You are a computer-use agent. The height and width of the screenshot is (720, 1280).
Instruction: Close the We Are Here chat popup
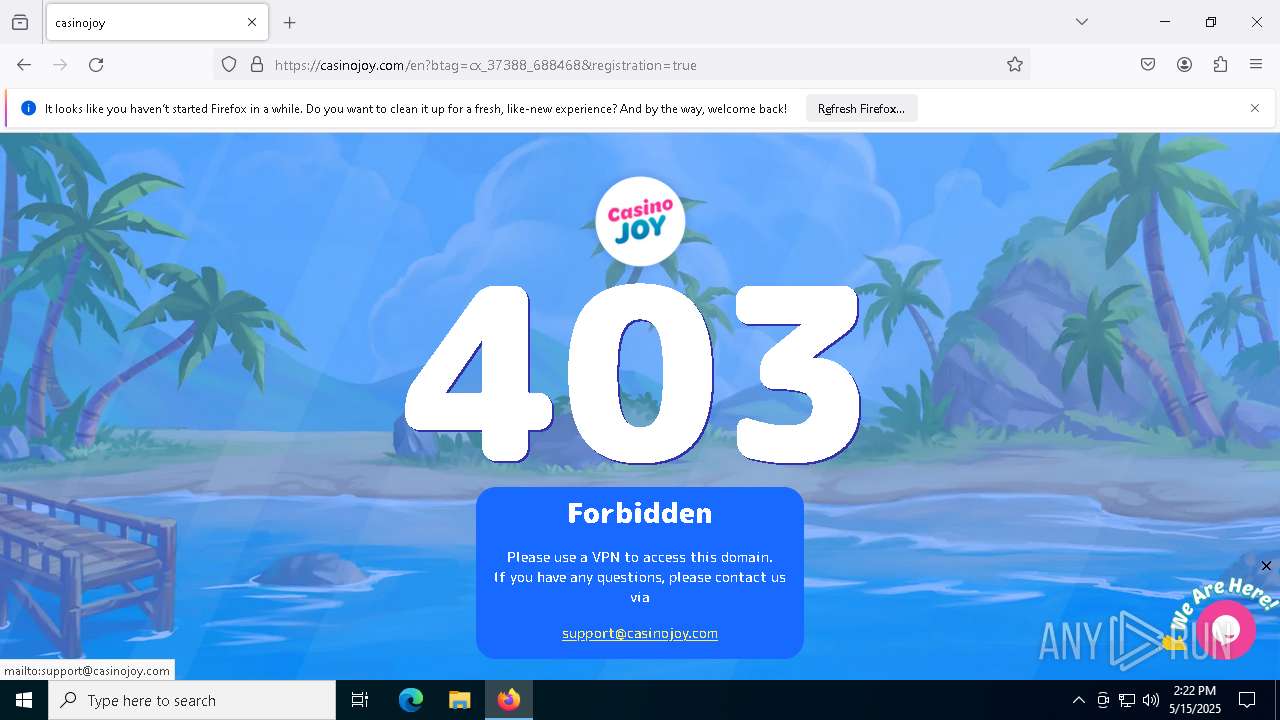click(1266, 566)
